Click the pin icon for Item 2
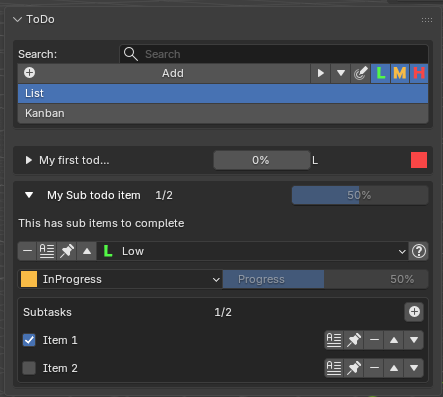Screen dimensions: 443x397 point(354,368)
